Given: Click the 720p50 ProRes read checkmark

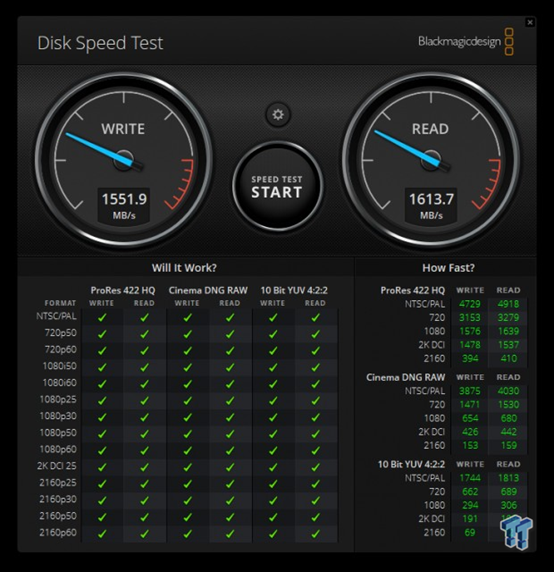Looking at the screenshot, I should pyautogui.click(x=144, y=334).
